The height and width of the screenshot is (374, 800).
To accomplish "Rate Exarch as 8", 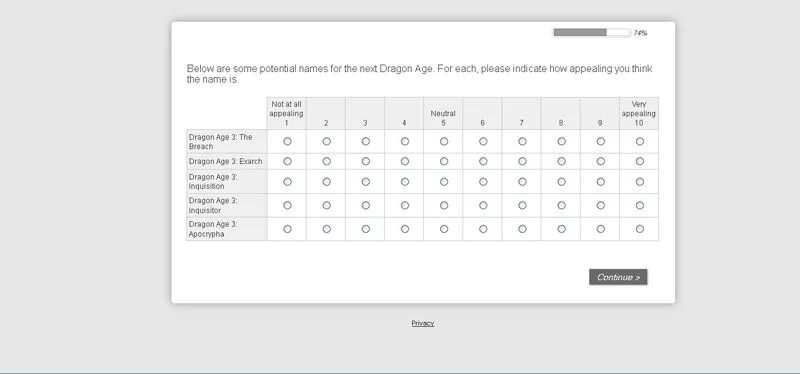I will click(x=561, y=161).
